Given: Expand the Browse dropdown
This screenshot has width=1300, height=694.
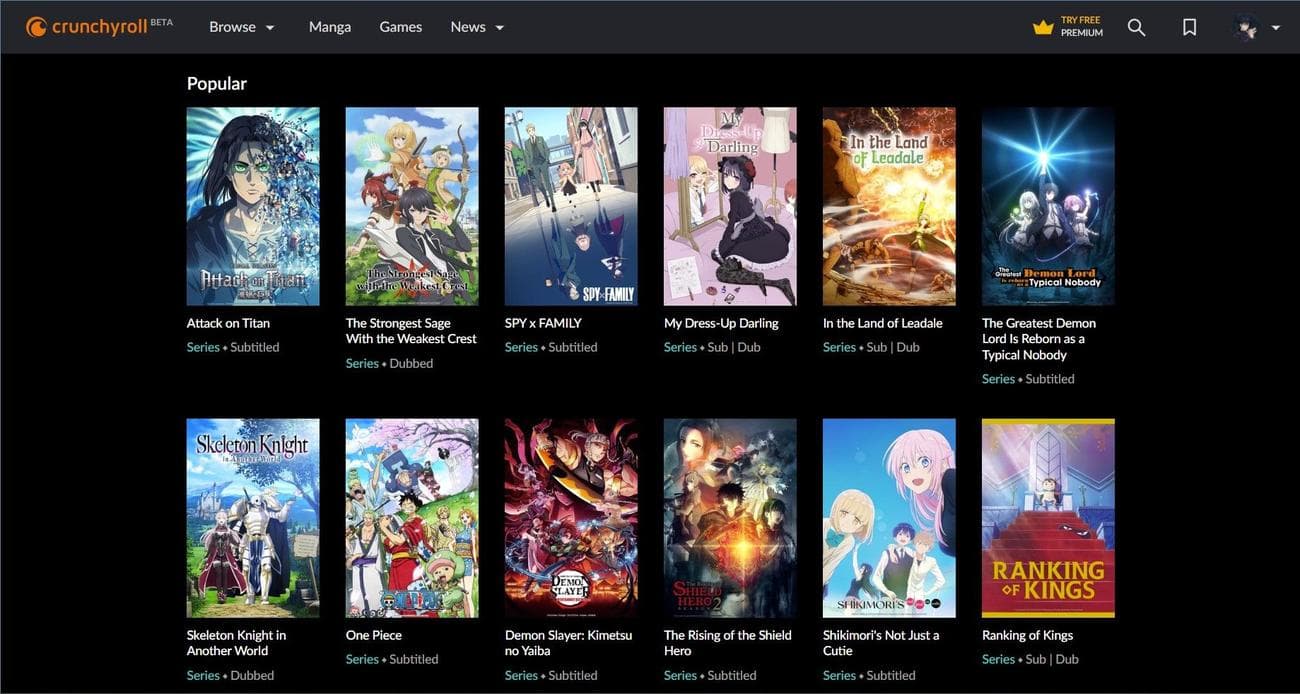Looking at the screenshot, I should coord(241,27).
